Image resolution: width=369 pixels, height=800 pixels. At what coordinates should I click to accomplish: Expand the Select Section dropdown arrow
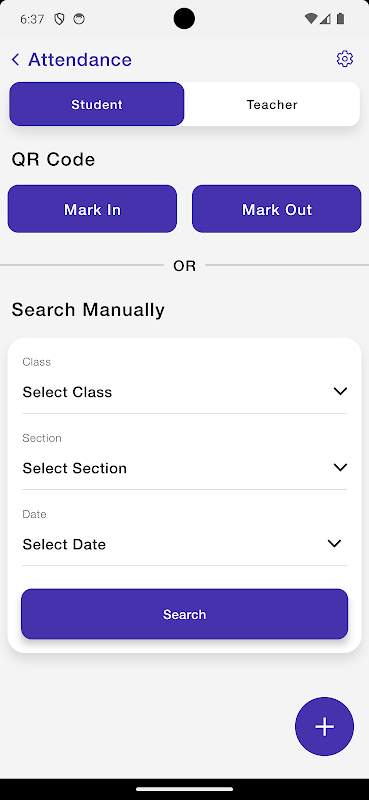pos(340,467)
